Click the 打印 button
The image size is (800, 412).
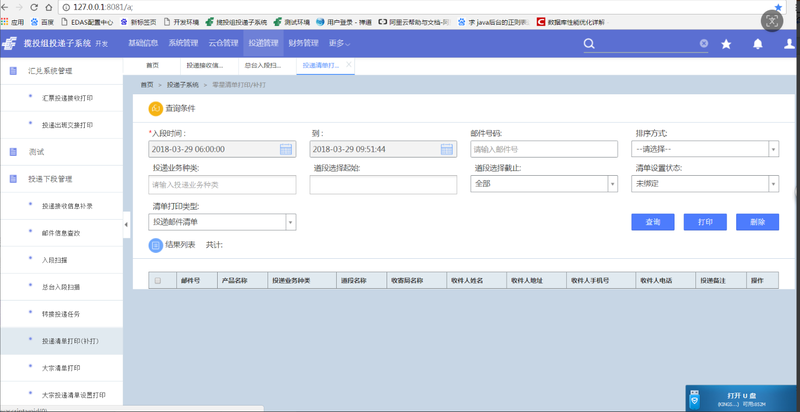tap(705, 222)
